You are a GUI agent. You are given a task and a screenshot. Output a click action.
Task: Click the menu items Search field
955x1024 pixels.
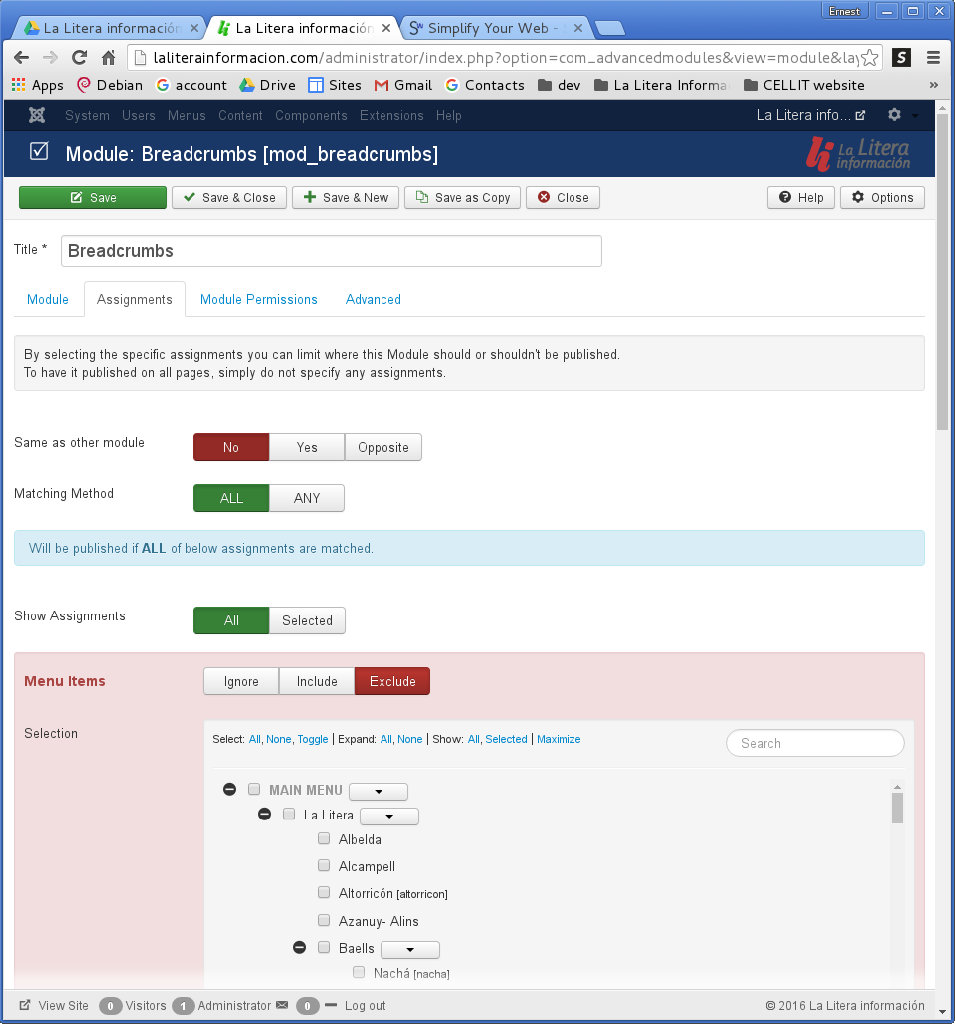point(815,743)
